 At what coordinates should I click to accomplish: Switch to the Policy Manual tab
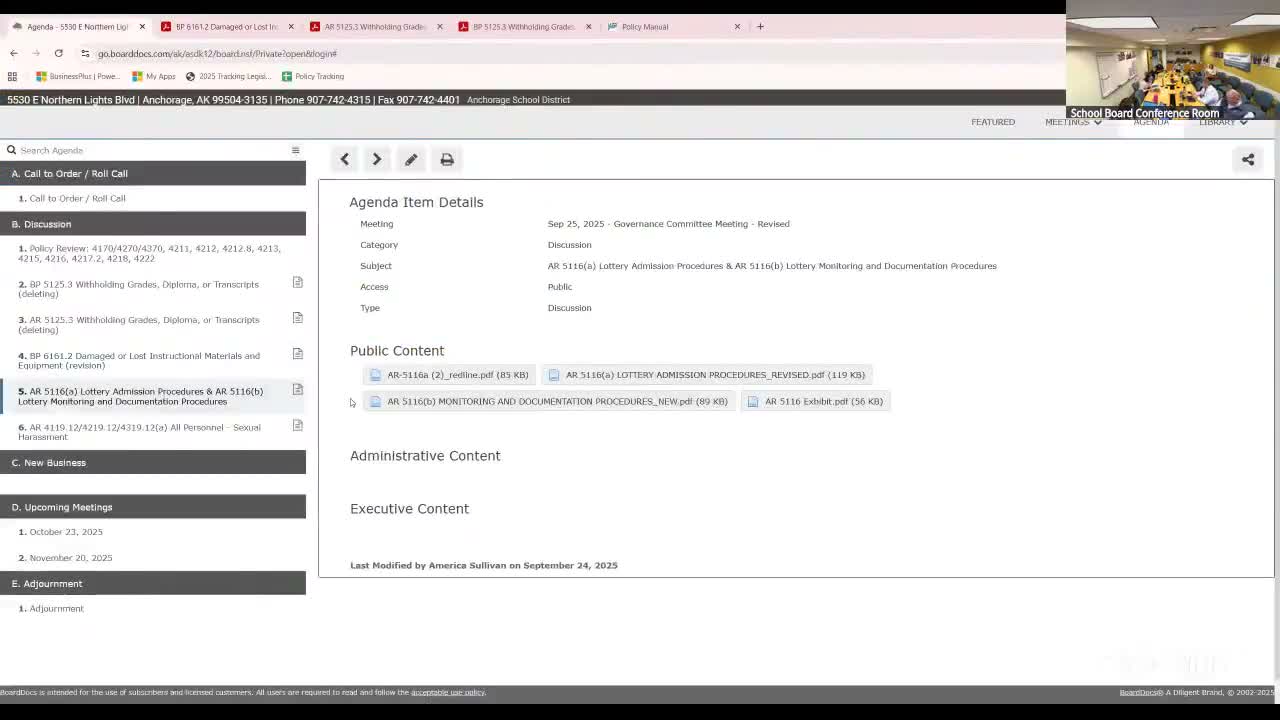pos(672,27)
